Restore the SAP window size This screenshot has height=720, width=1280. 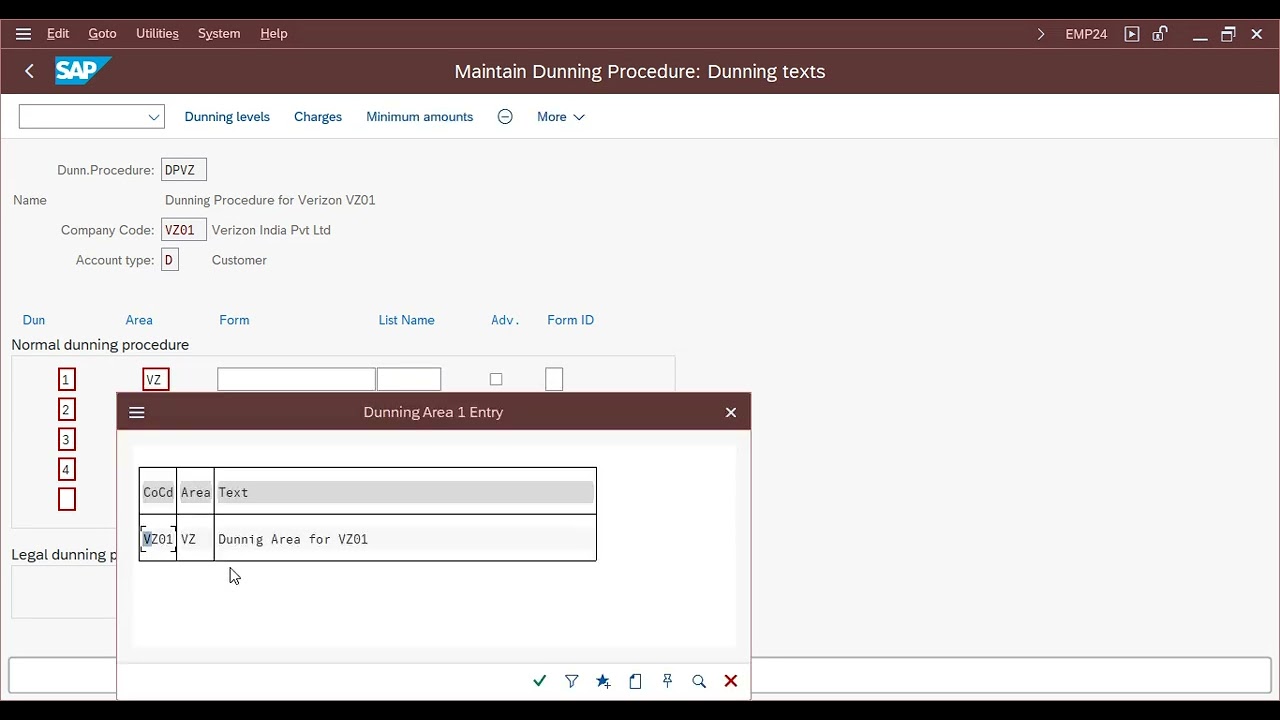tap(1228, 34)
